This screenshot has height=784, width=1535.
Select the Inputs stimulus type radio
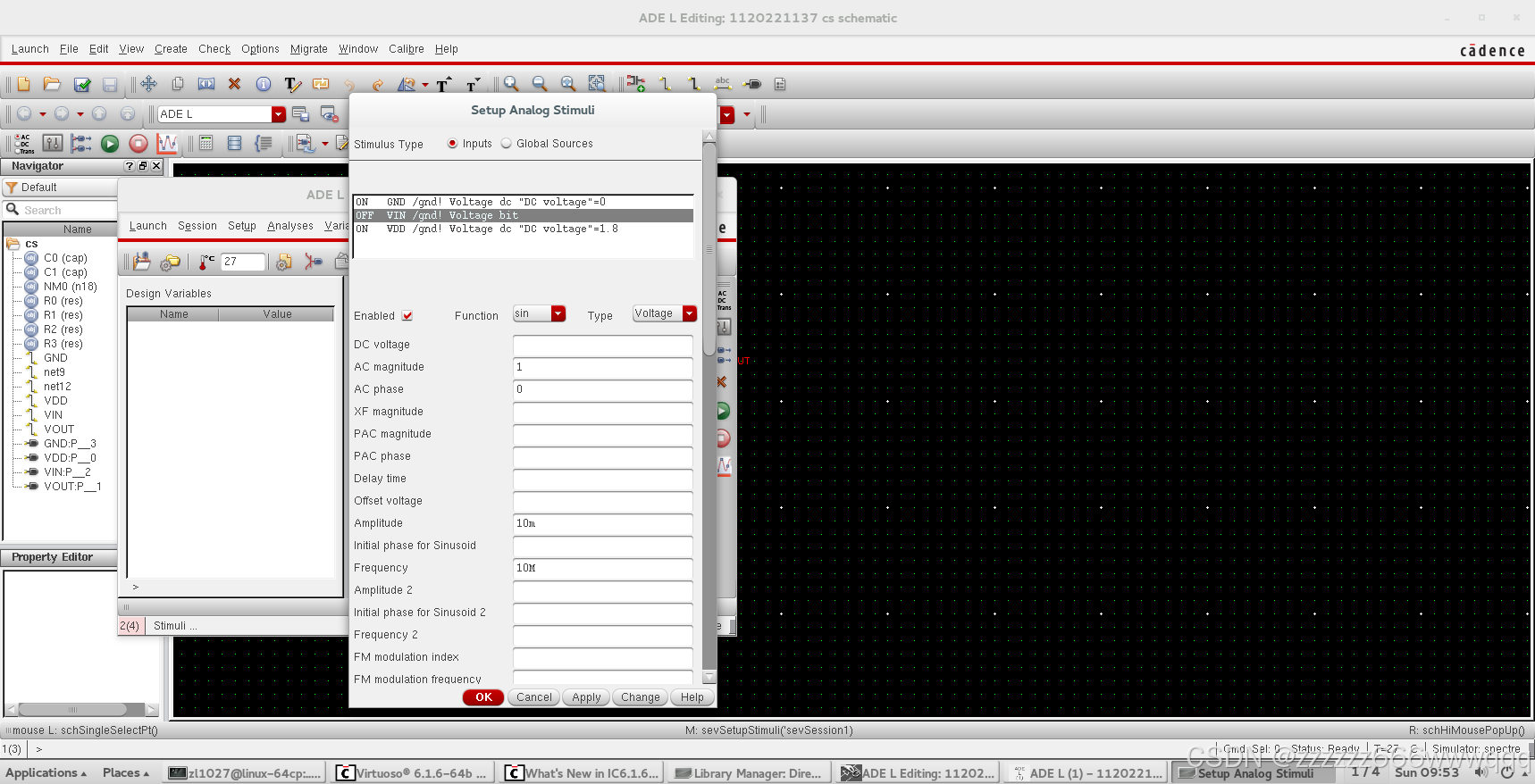point(452,144)
